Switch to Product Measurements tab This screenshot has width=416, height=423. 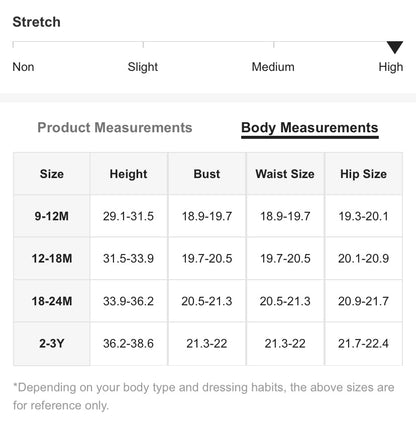pyautogui.click(x=115, y=128)
